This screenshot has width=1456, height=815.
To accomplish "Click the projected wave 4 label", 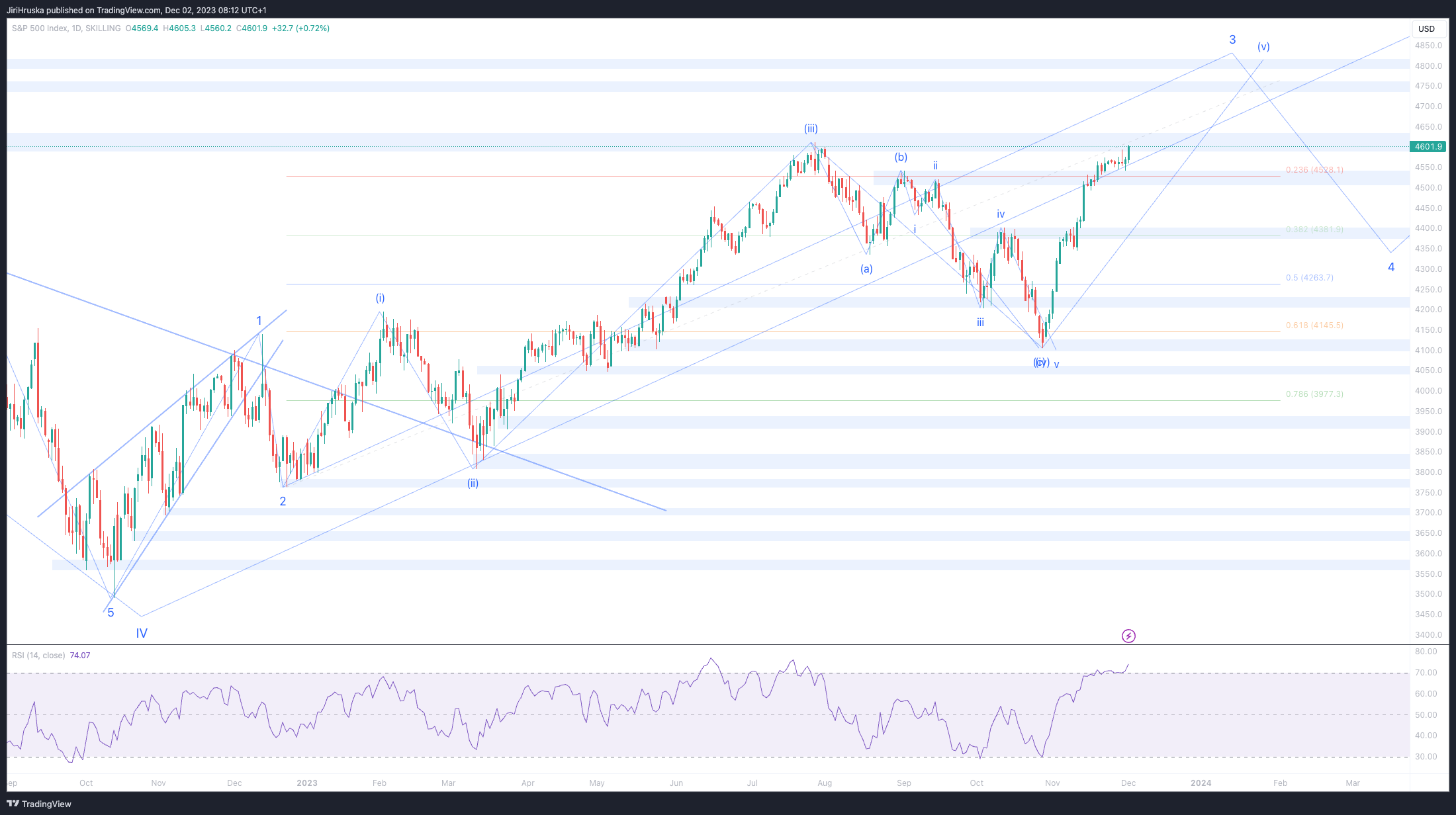I will [1391, 267].
